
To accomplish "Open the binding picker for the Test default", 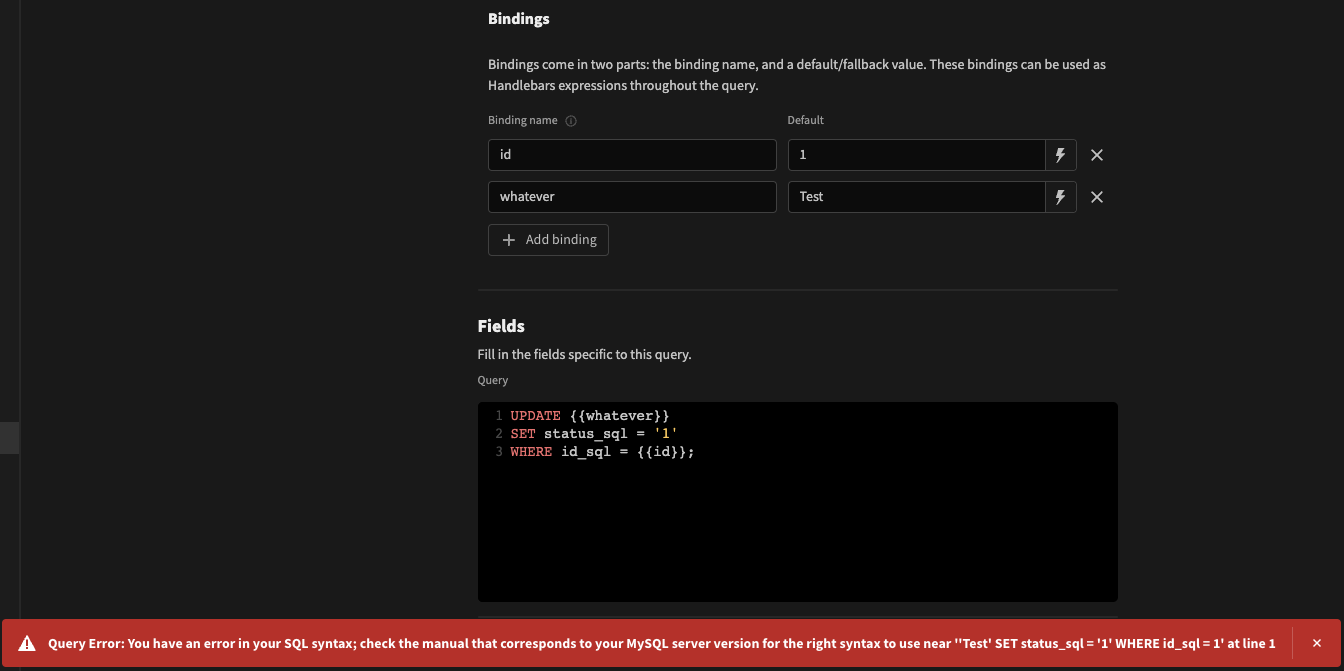I will coord(1060,196).
